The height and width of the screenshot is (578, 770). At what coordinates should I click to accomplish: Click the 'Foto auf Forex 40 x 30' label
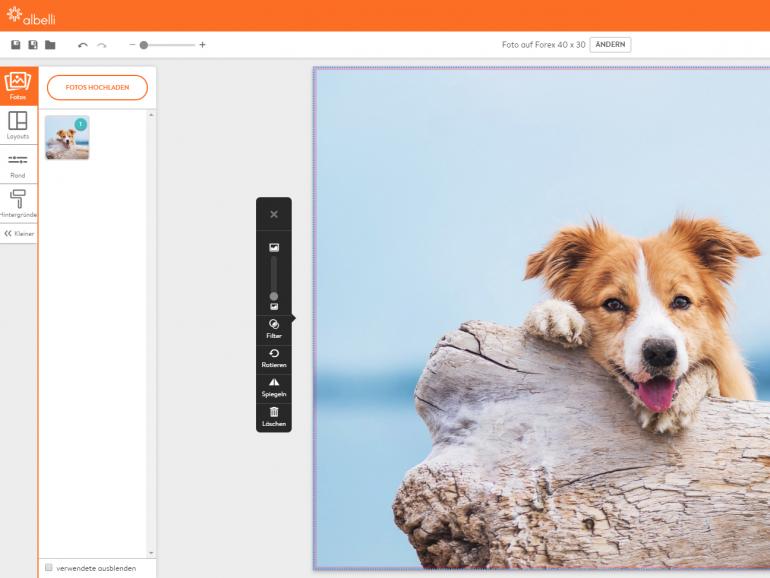coord(544,45)
